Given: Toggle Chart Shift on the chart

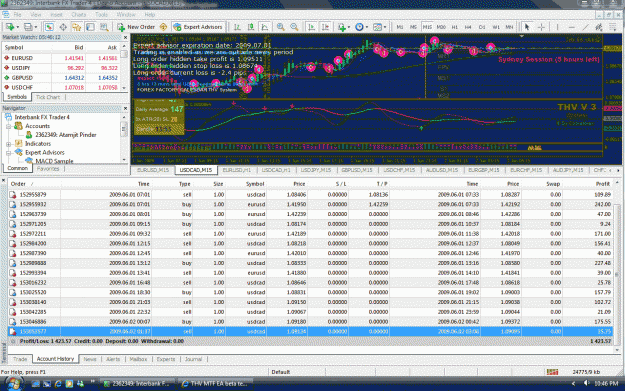Looking at the screenshot, I should [325, 27].
